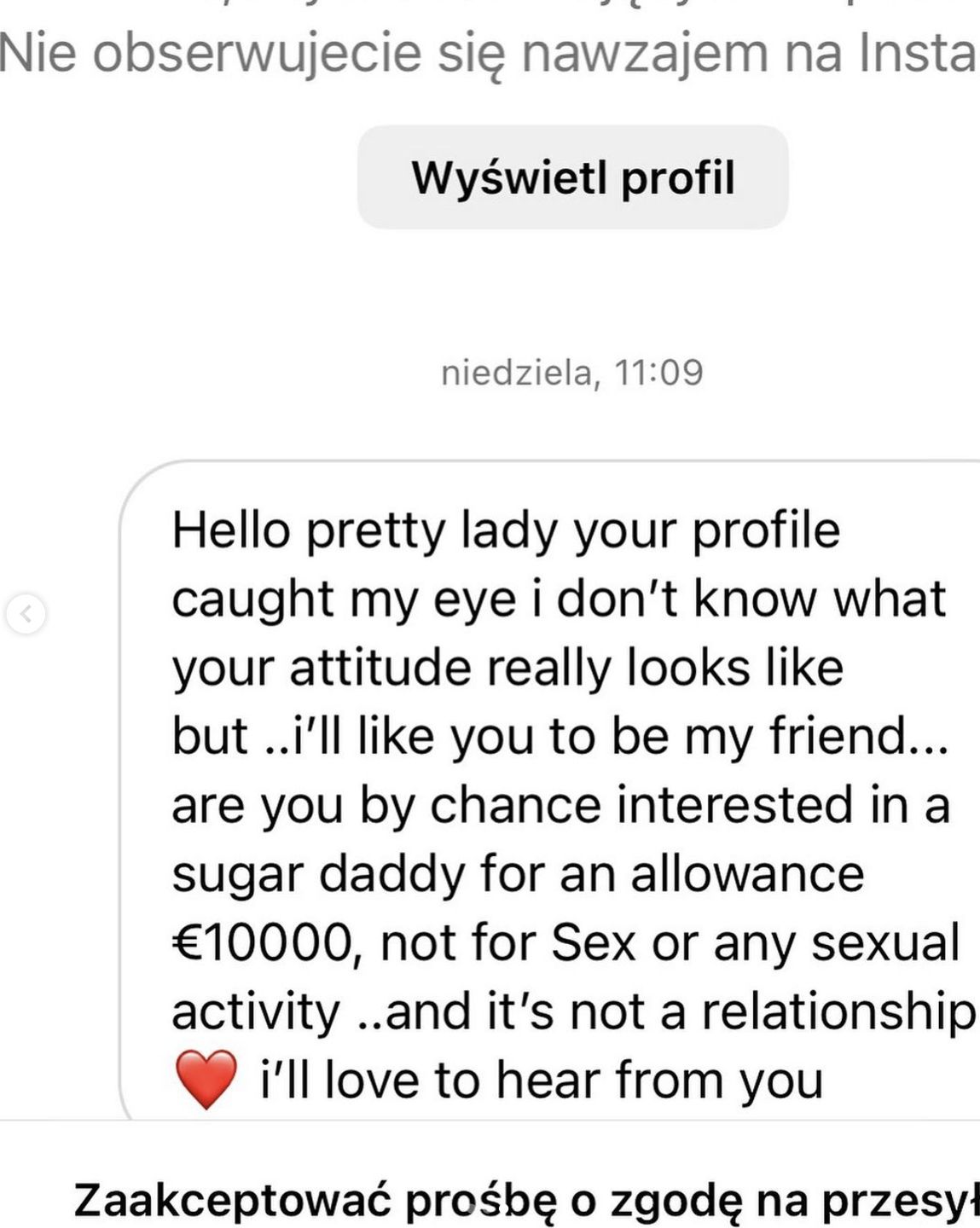
Task: Open the Wyświetl profil button
Action: [572, 177]
